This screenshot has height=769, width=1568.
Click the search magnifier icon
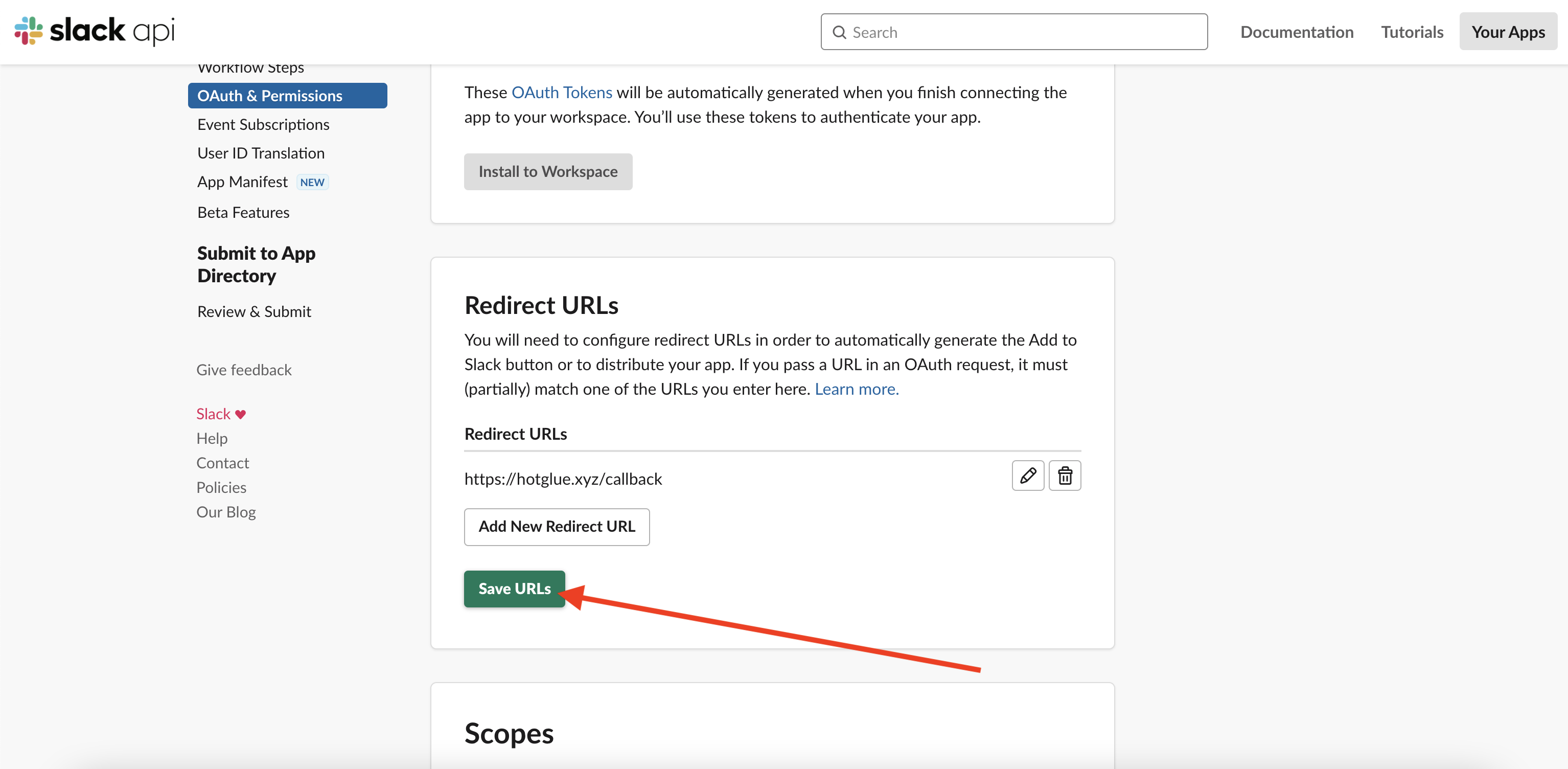839,32
